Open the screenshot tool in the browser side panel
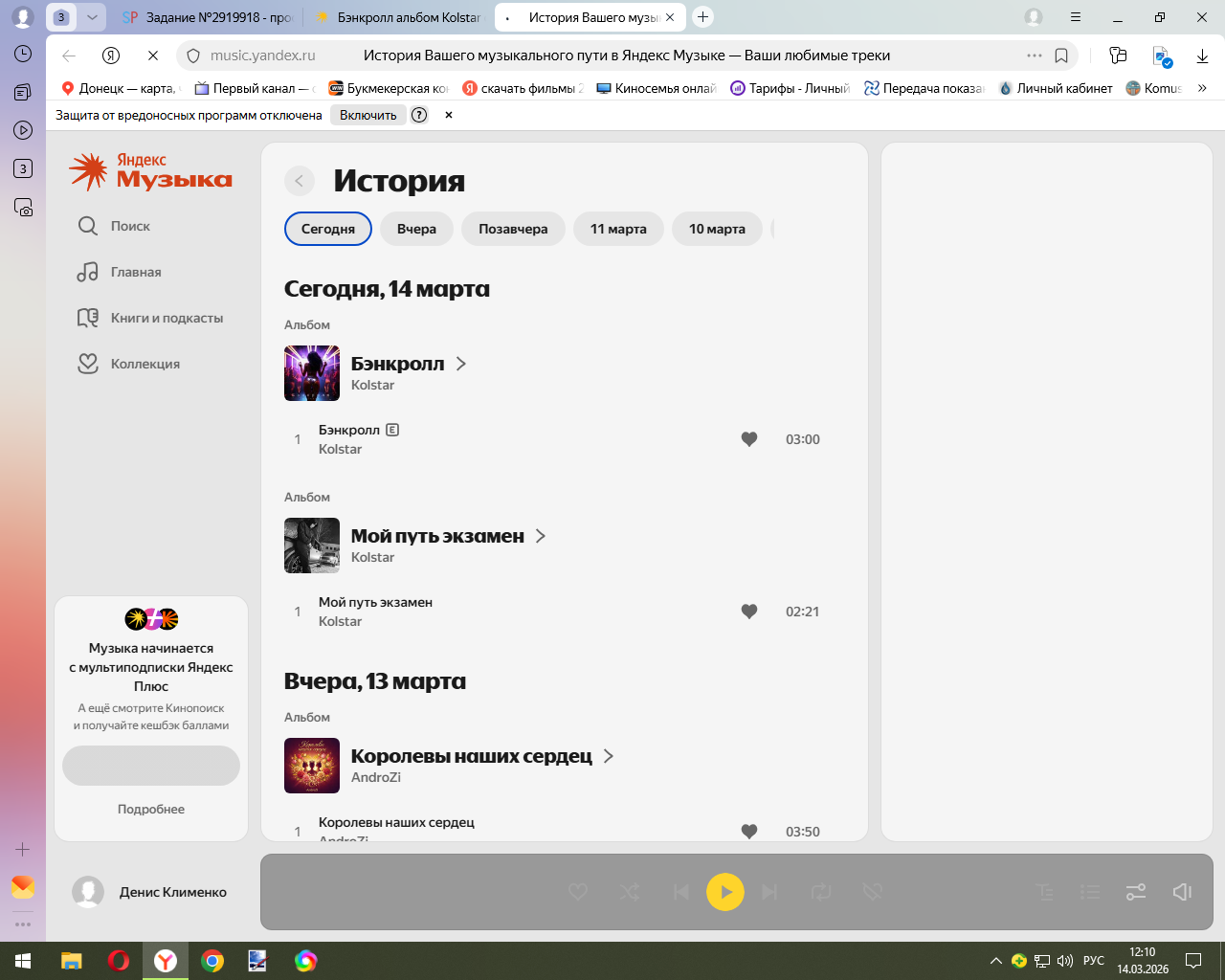This screenshot has height=980, width=1225. click(x=23, y=207)
